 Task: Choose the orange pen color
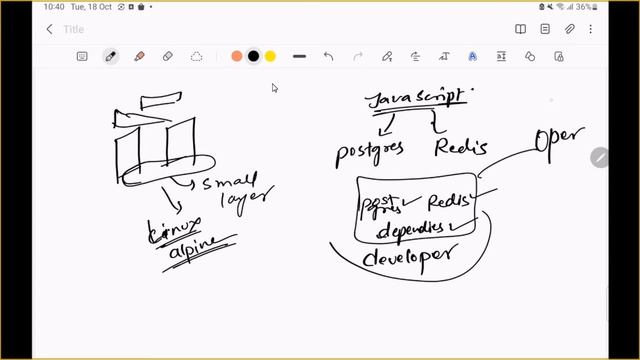[x=237, y=56]
